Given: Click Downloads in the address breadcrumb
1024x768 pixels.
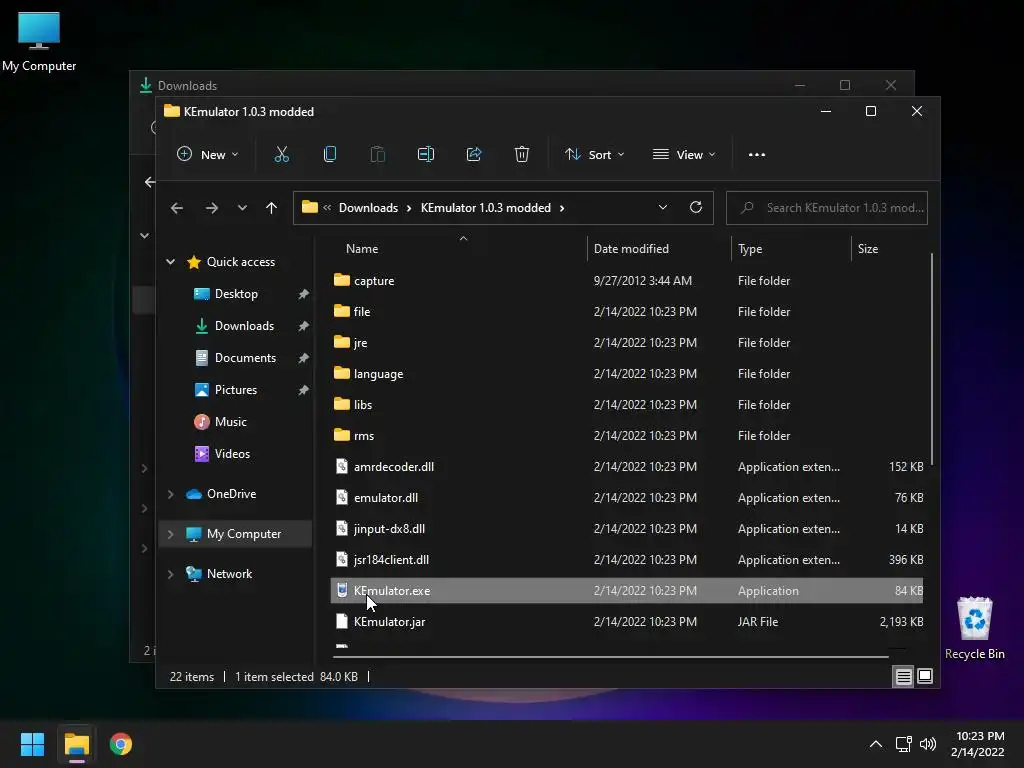Looking at the screenshot, I should [x=368, y=208].
